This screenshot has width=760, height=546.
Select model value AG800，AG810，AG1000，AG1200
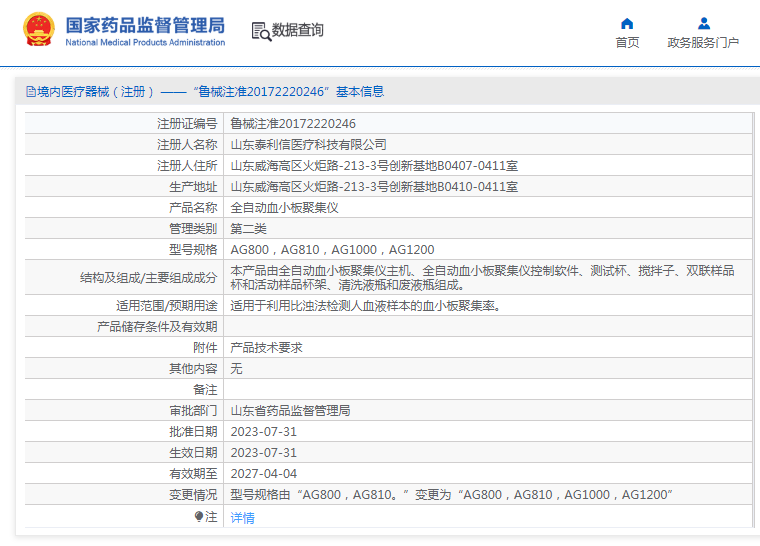(332, 250)
